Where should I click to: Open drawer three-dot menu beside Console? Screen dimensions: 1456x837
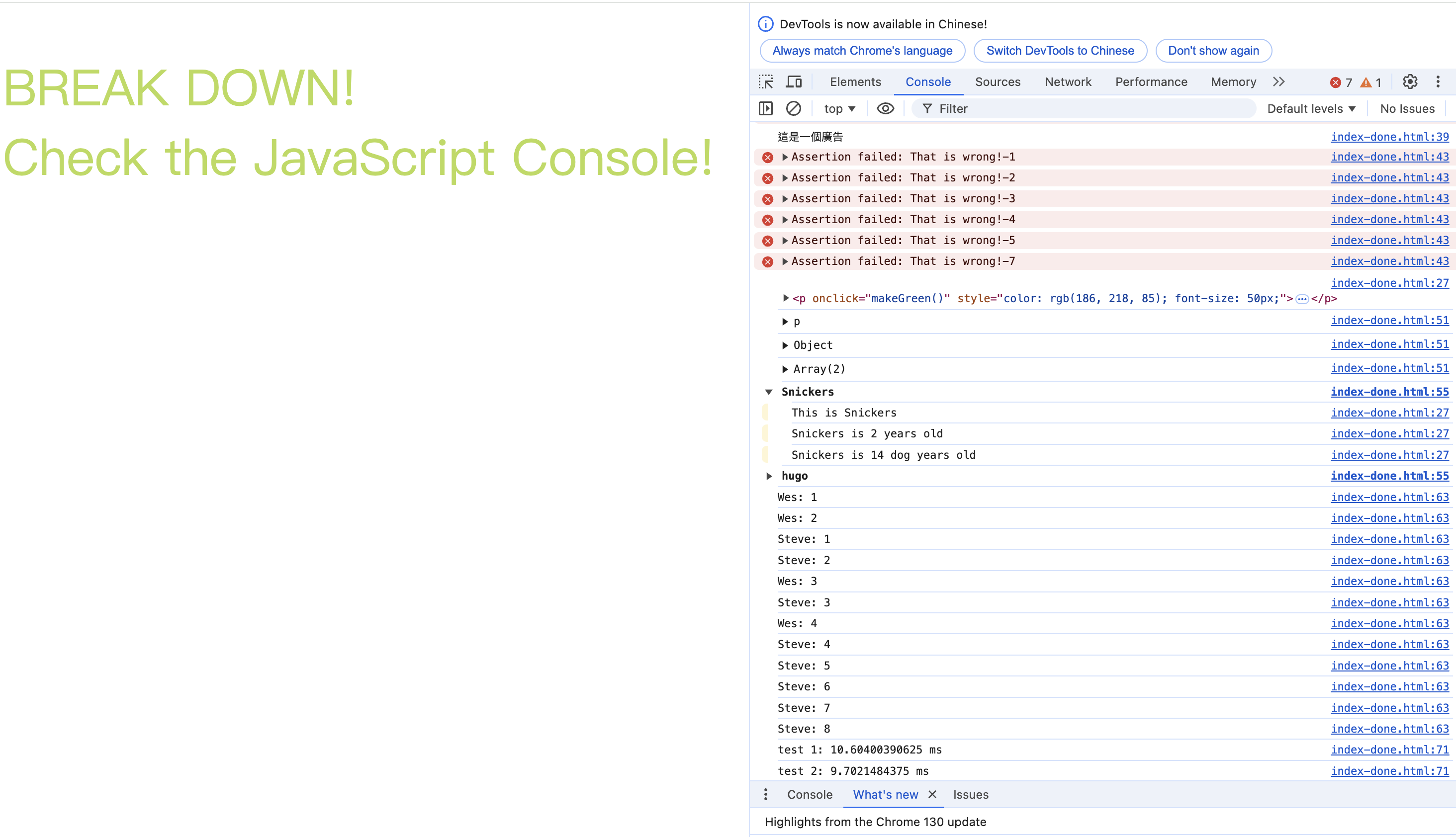(765, 794)
